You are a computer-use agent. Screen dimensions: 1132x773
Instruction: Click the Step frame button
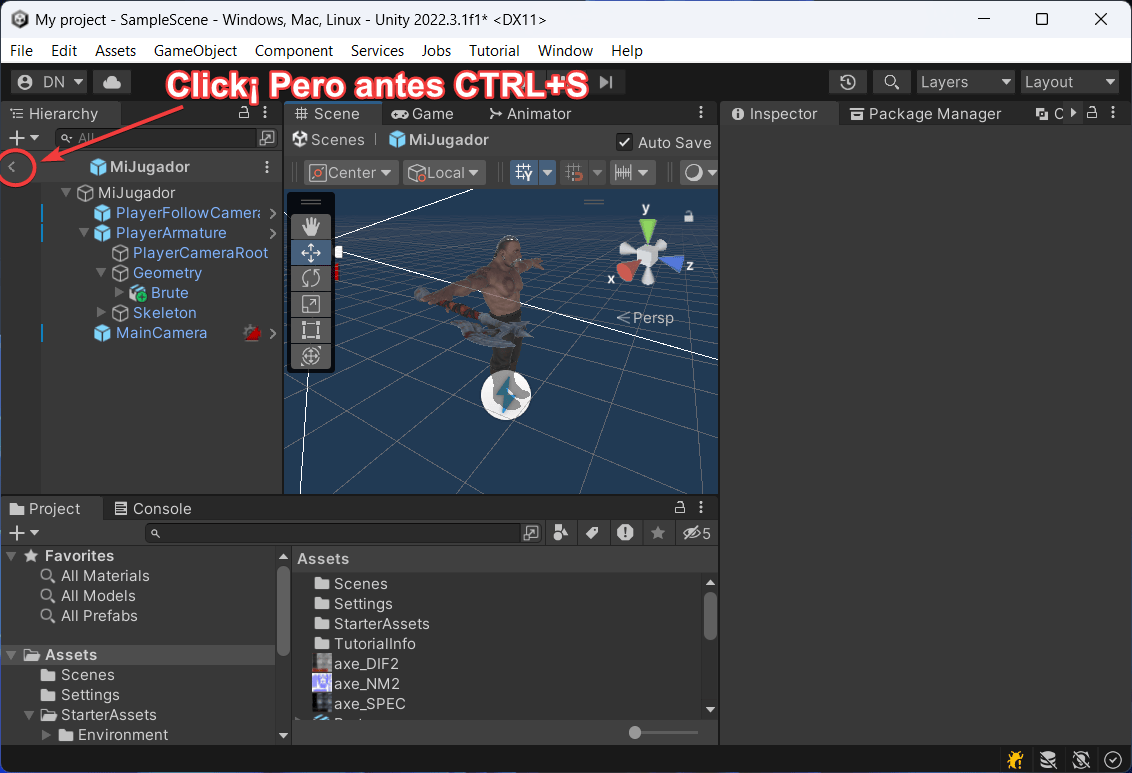pyautogui.click(x=606, y=82)
